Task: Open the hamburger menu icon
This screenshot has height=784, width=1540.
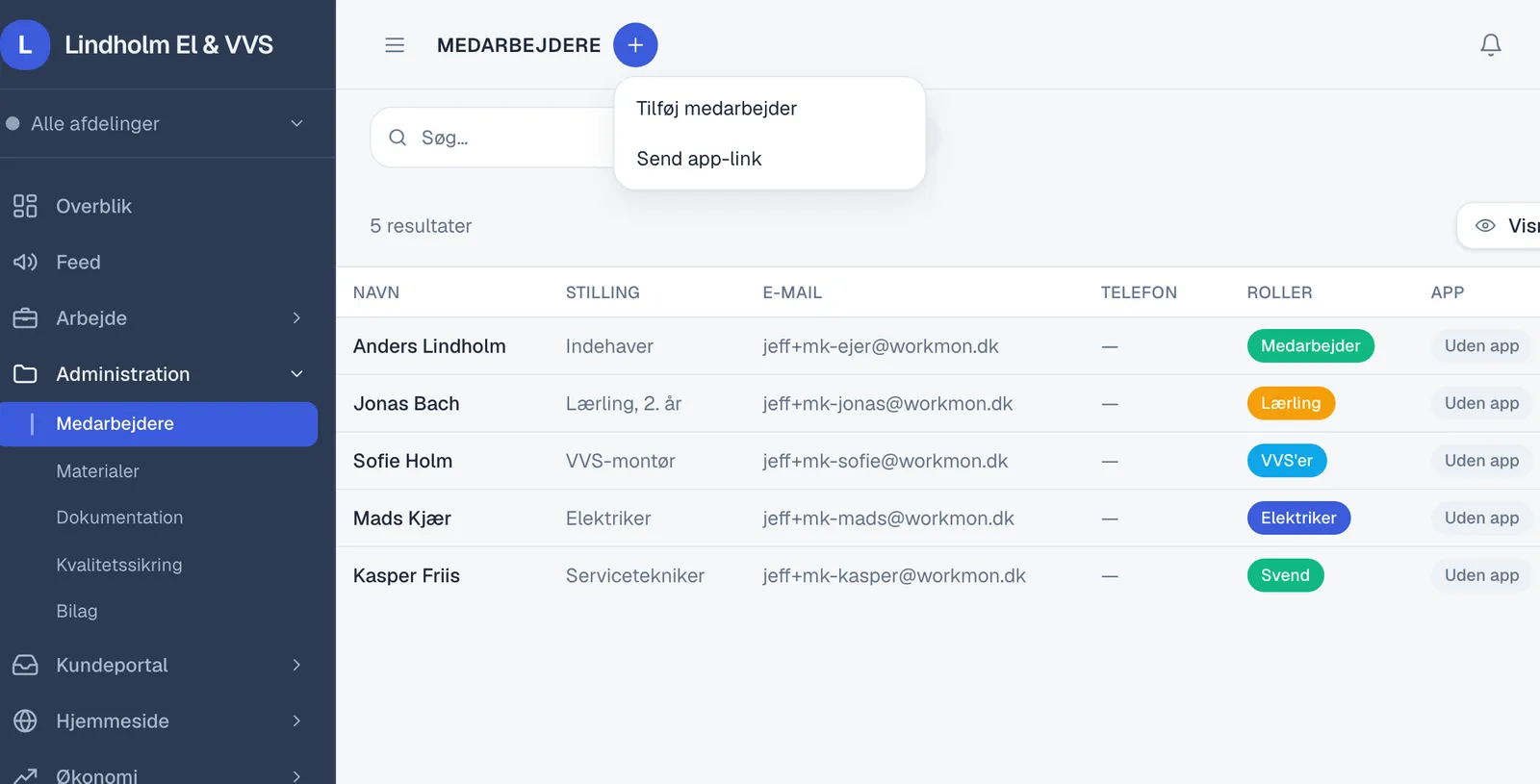Action: point(395,45)
